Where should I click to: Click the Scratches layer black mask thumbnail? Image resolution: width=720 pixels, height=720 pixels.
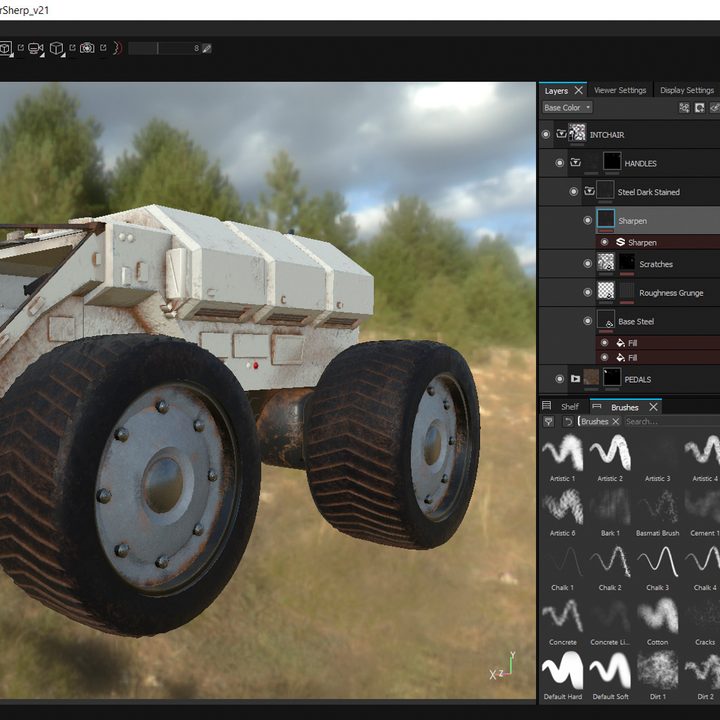click(x=626, y=262)
